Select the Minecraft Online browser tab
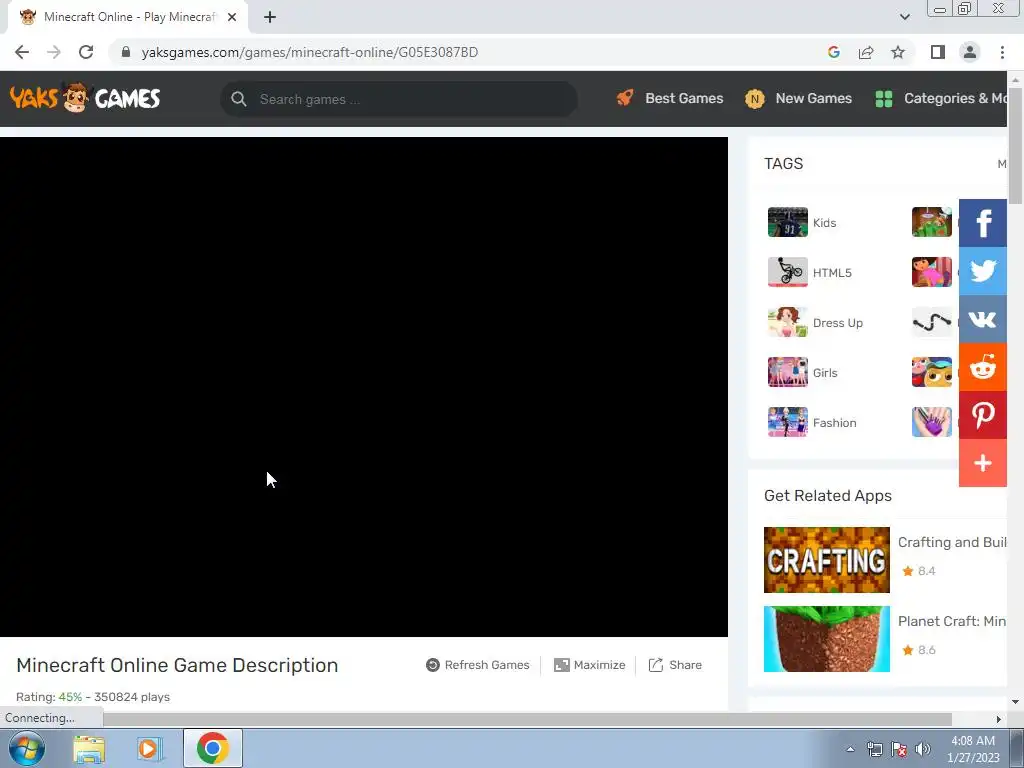This screenshot has height=768, width=1024. (128, 17)
